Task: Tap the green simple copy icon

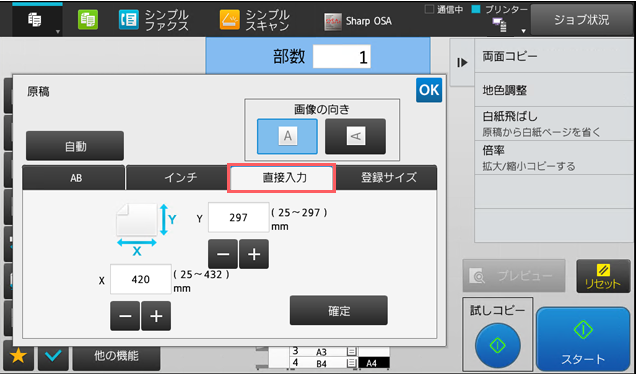Action: point(88,19)
